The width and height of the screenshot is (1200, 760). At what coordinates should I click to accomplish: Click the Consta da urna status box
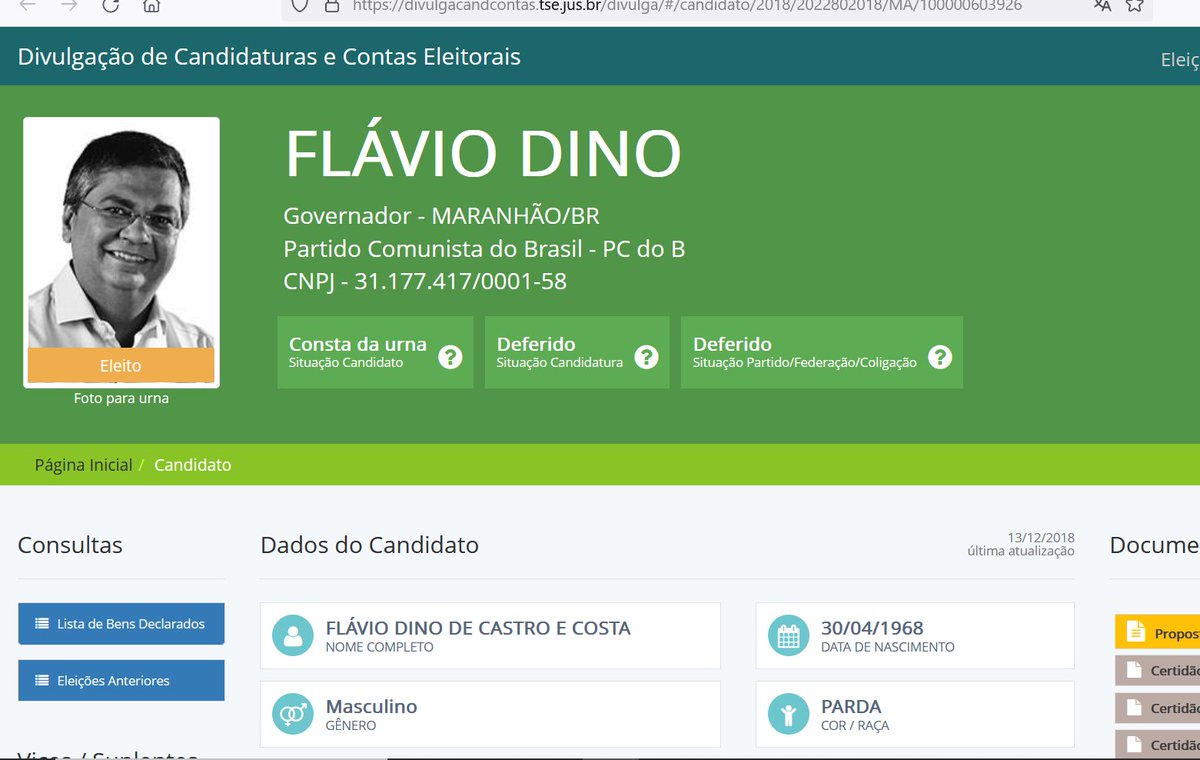375,352
